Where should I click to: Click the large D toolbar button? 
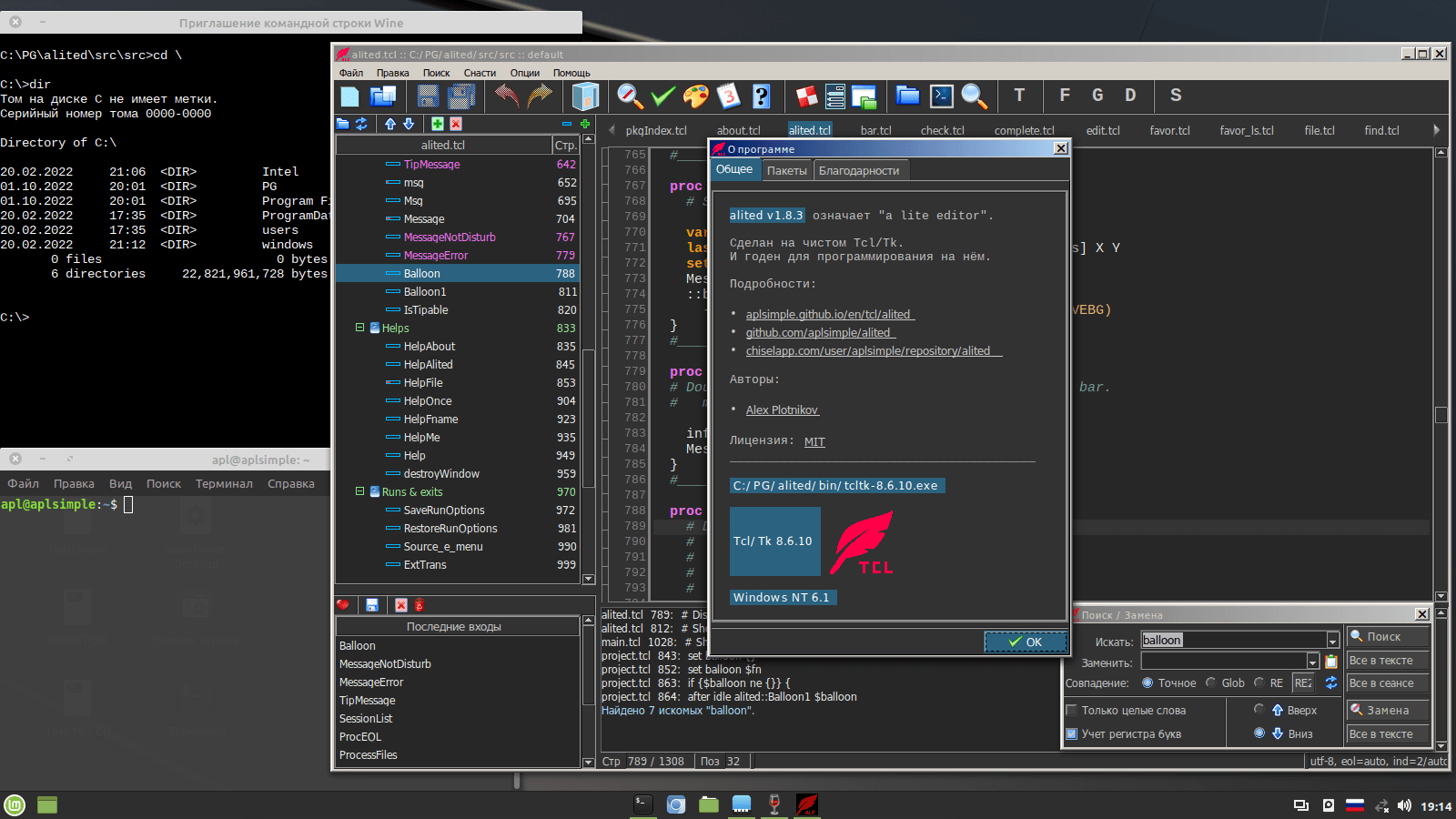[1130, 96]
